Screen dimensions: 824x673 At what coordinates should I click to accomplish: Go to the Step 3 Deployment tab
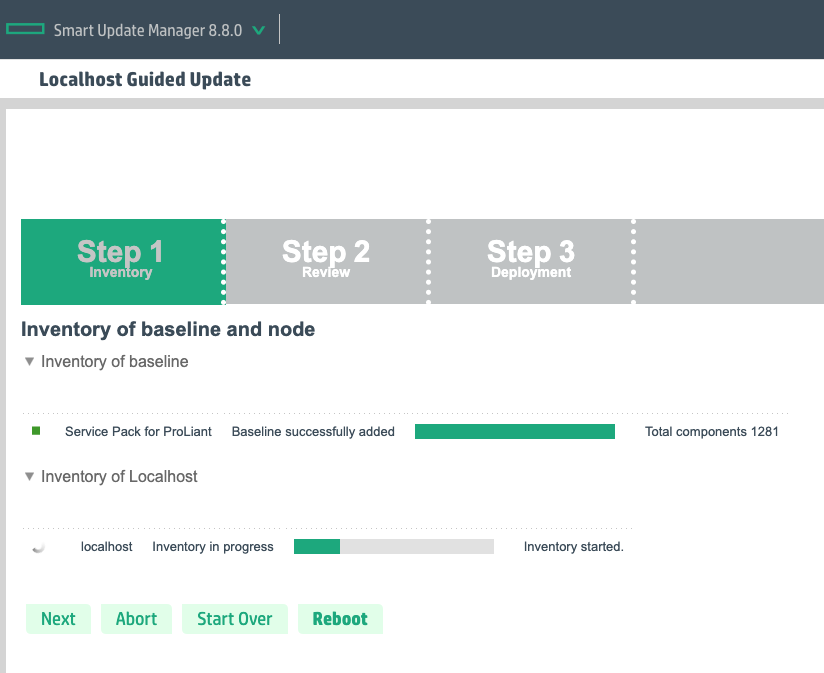tap(531, 261)
